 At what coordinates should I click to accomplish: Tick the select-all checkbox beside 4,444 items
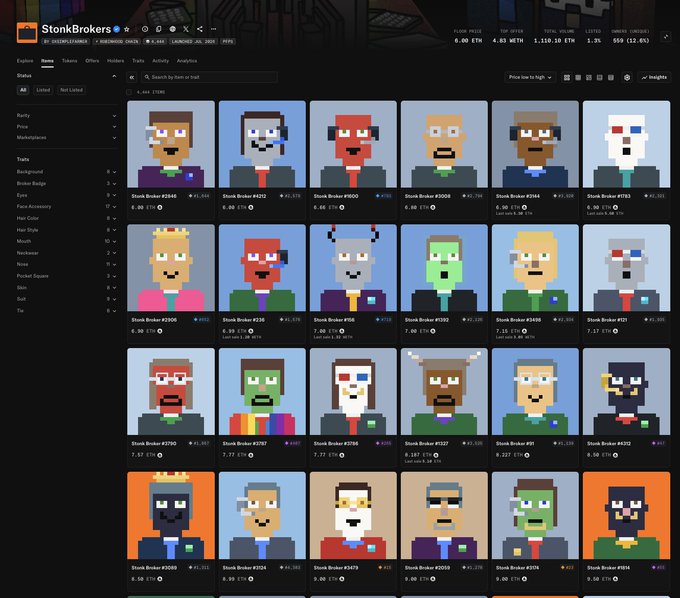coord(129,92)
